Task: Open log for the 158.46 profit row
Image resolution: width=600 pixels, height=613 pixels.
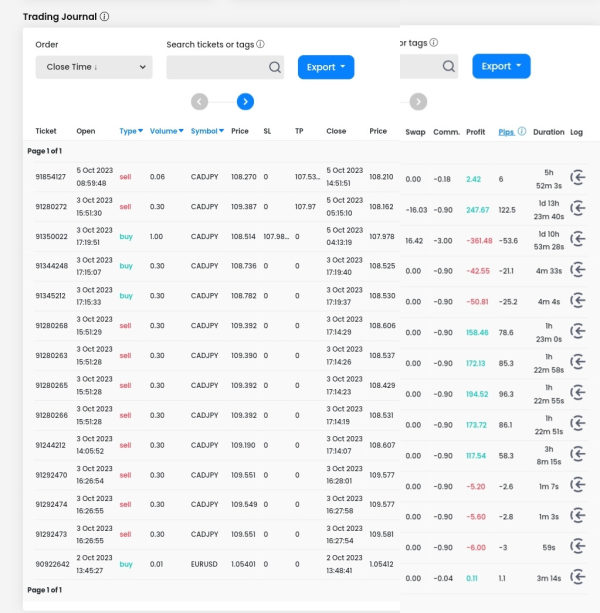Action: click(578, 332)
